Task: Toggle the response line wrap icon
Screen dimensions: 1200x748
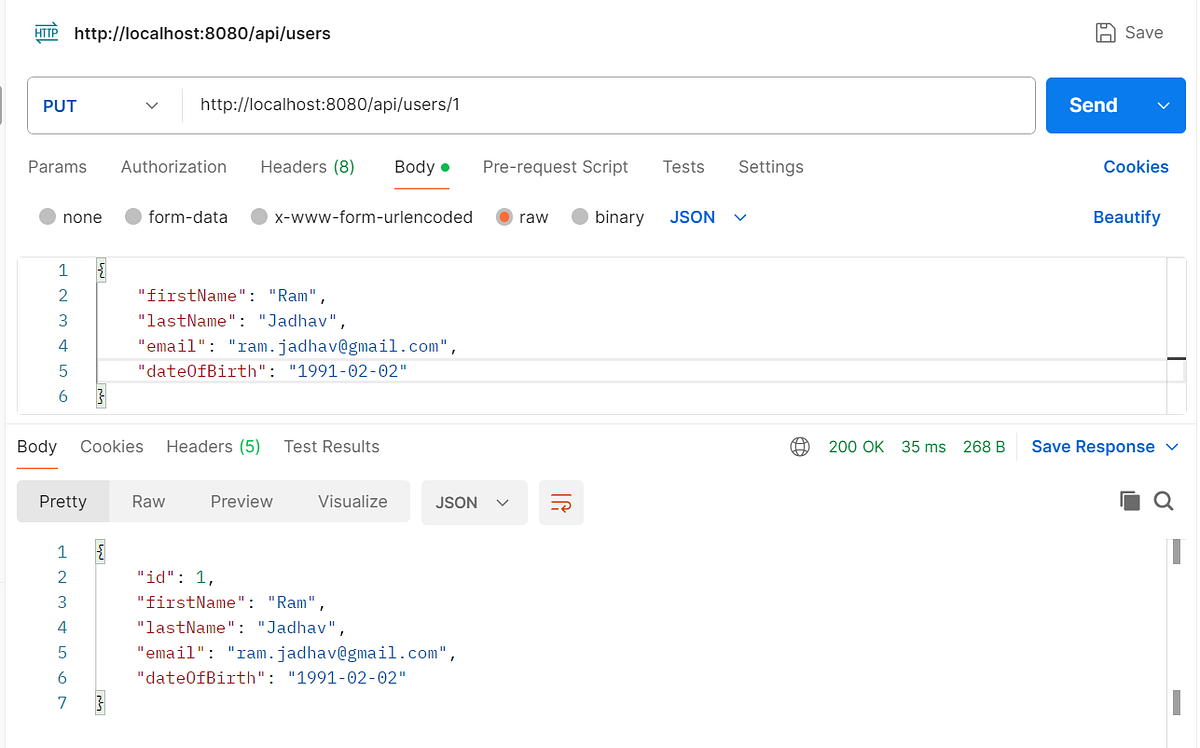Action: coord(561,502)
